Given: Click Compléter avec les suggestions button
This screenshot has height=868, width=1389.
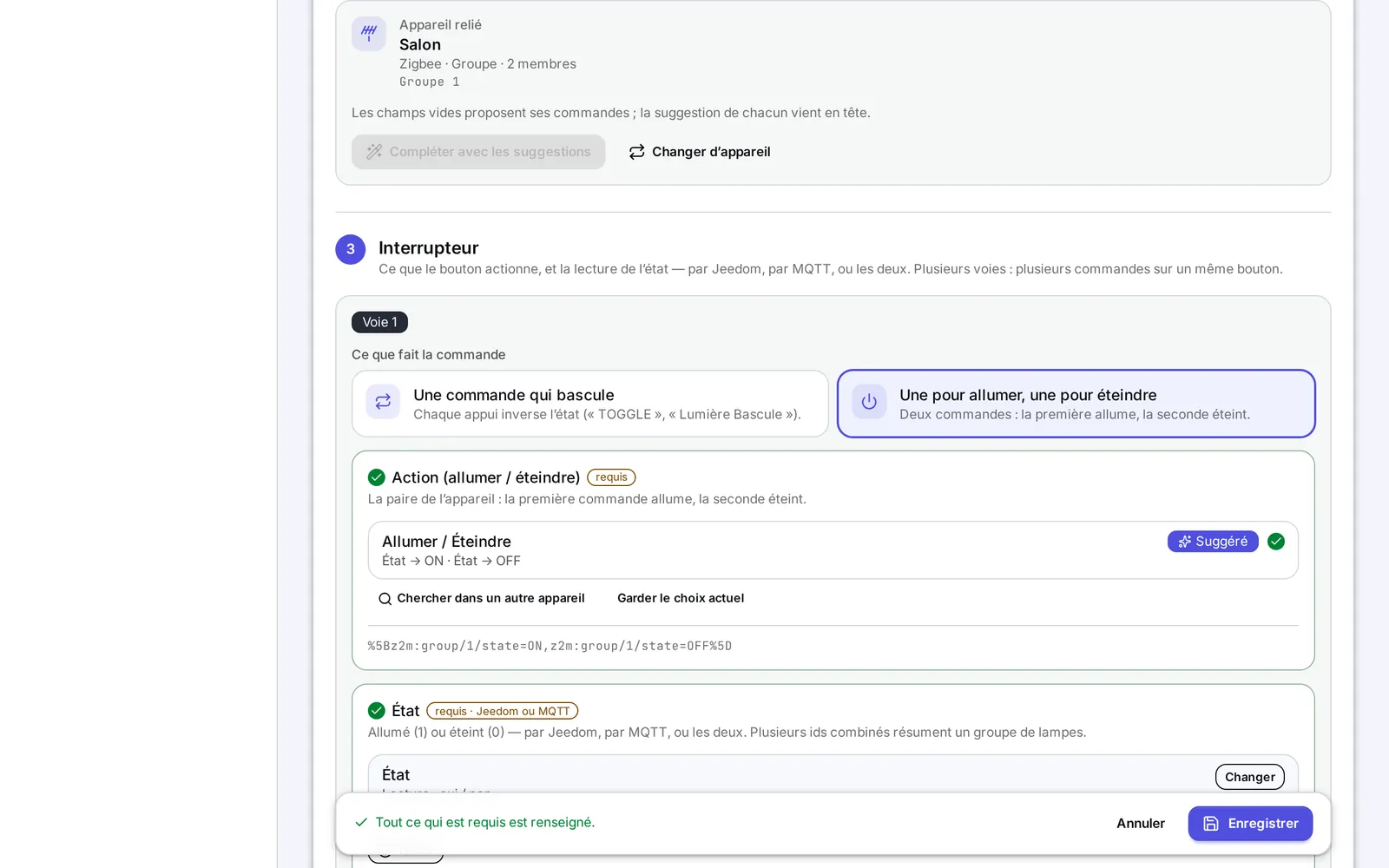Looking at the screenshot, I should point(478,152).
